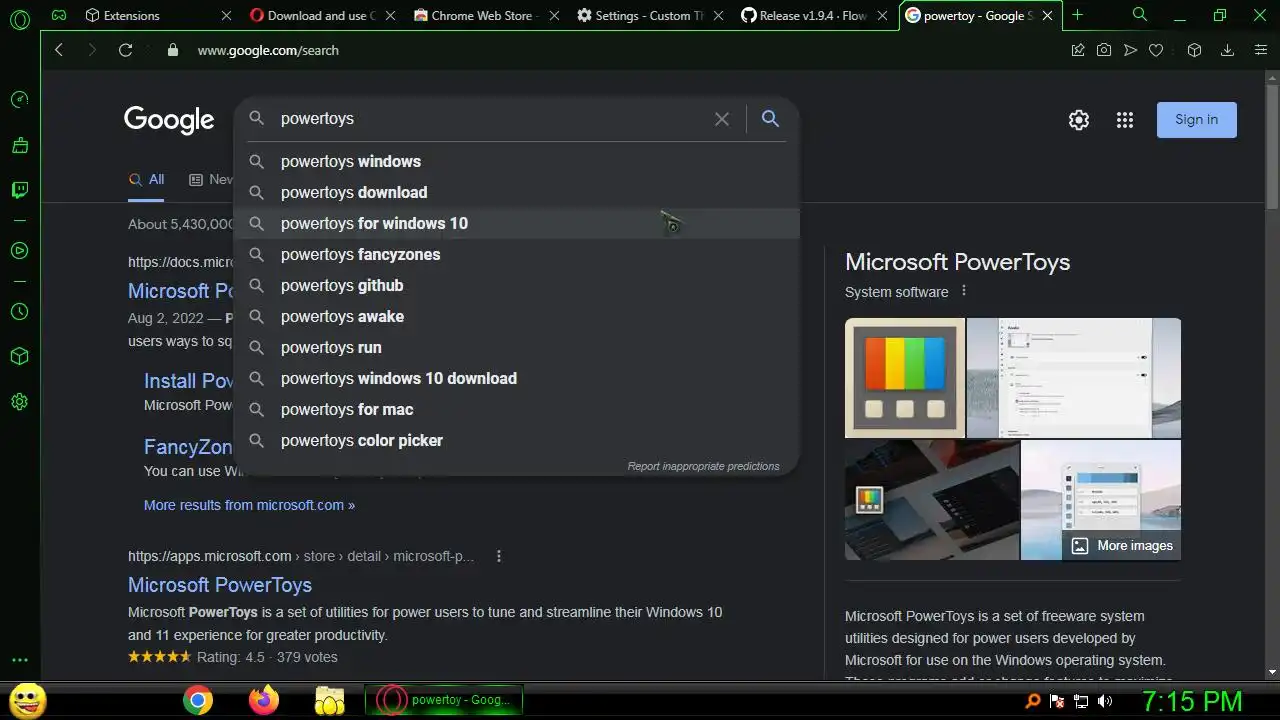Open the more options dots beside System software
This screenshot has width=1280, height=720.
tap(964, 291)
